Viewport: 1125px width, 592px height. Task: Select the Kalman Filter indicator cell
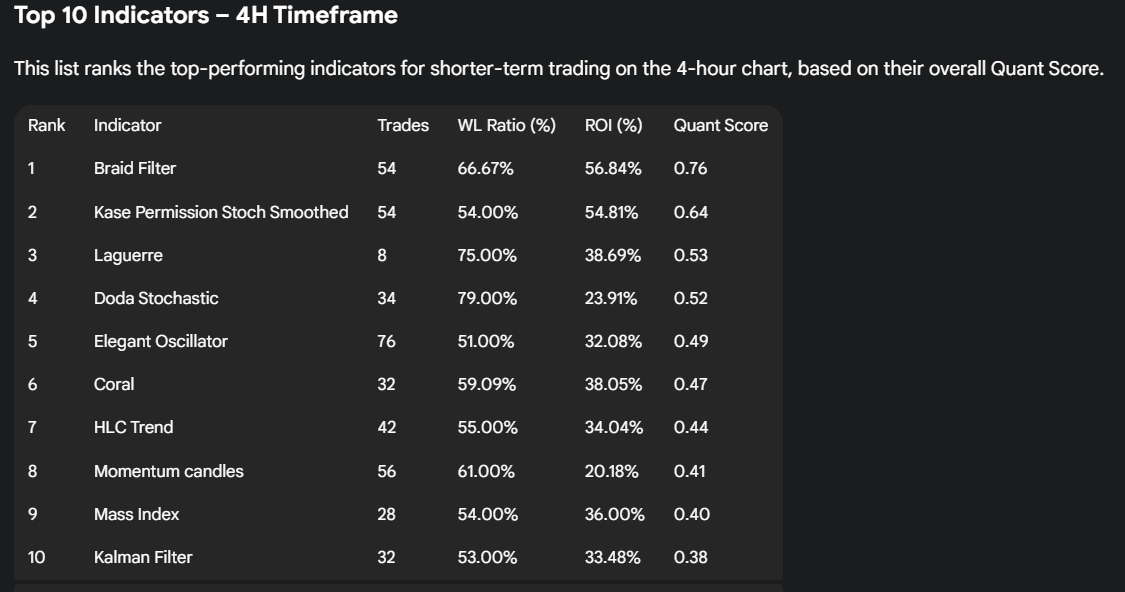point(143,557)
